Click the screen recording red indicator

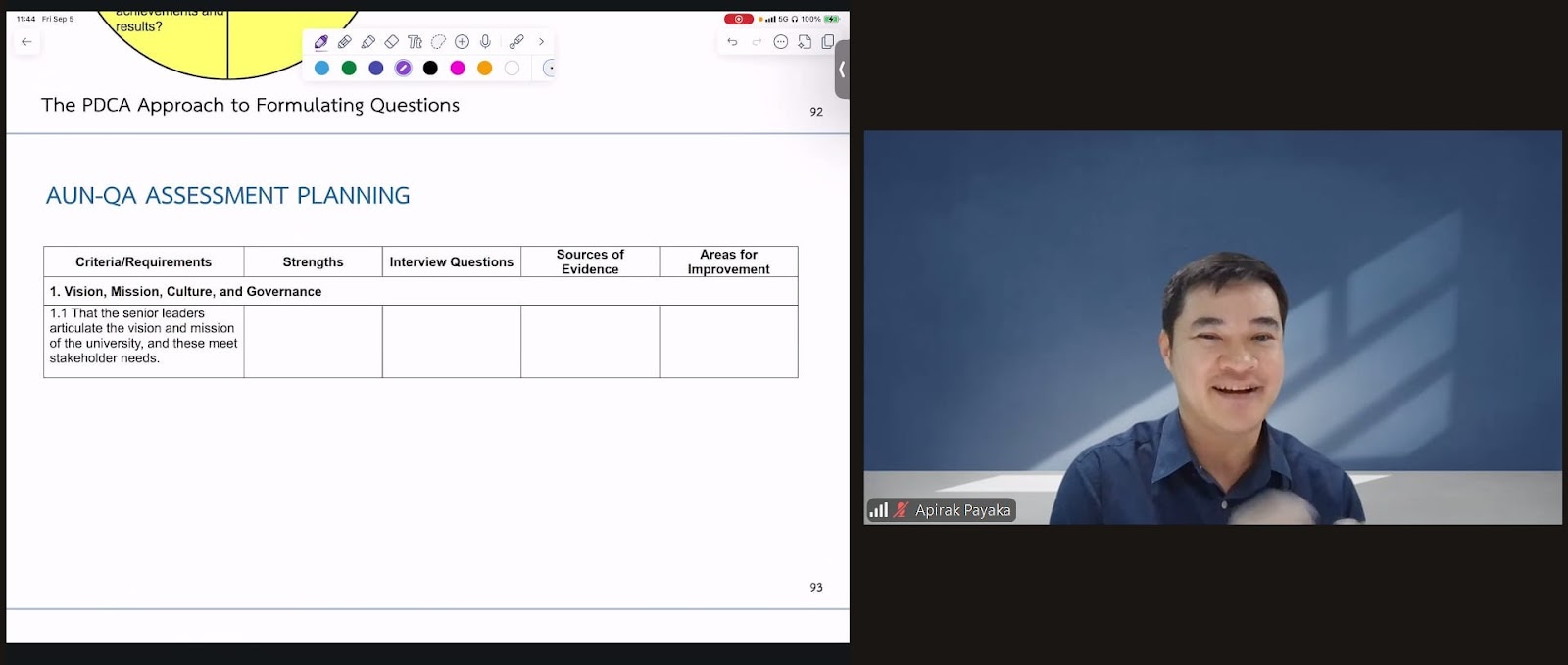point(739,19)
